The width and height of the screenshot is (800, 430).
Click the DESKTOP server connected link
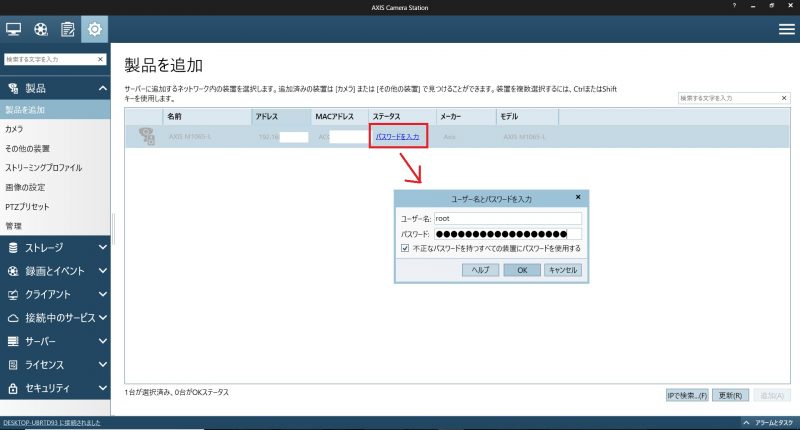click(52, 423)
